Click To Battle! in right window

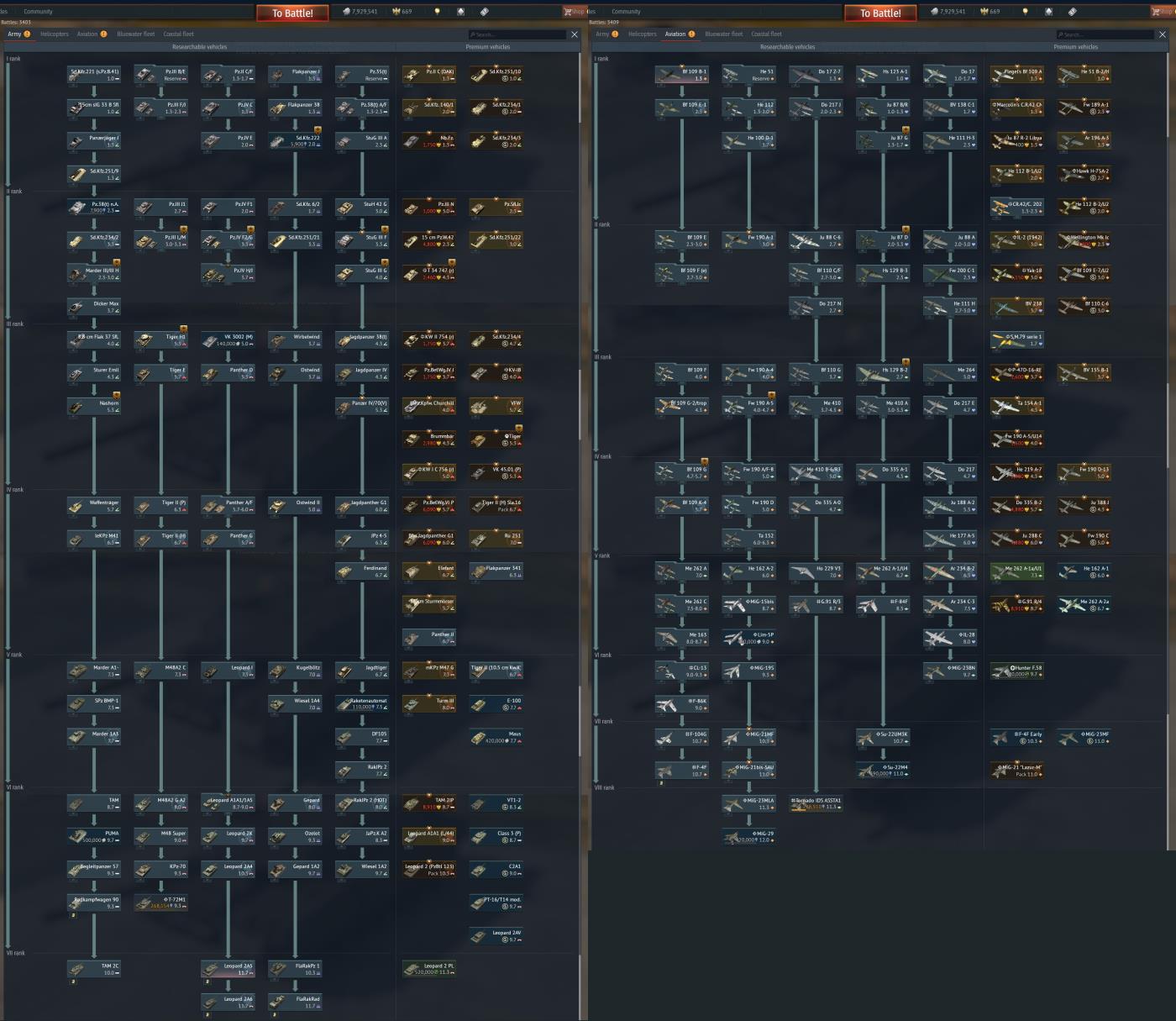point(880,13)
